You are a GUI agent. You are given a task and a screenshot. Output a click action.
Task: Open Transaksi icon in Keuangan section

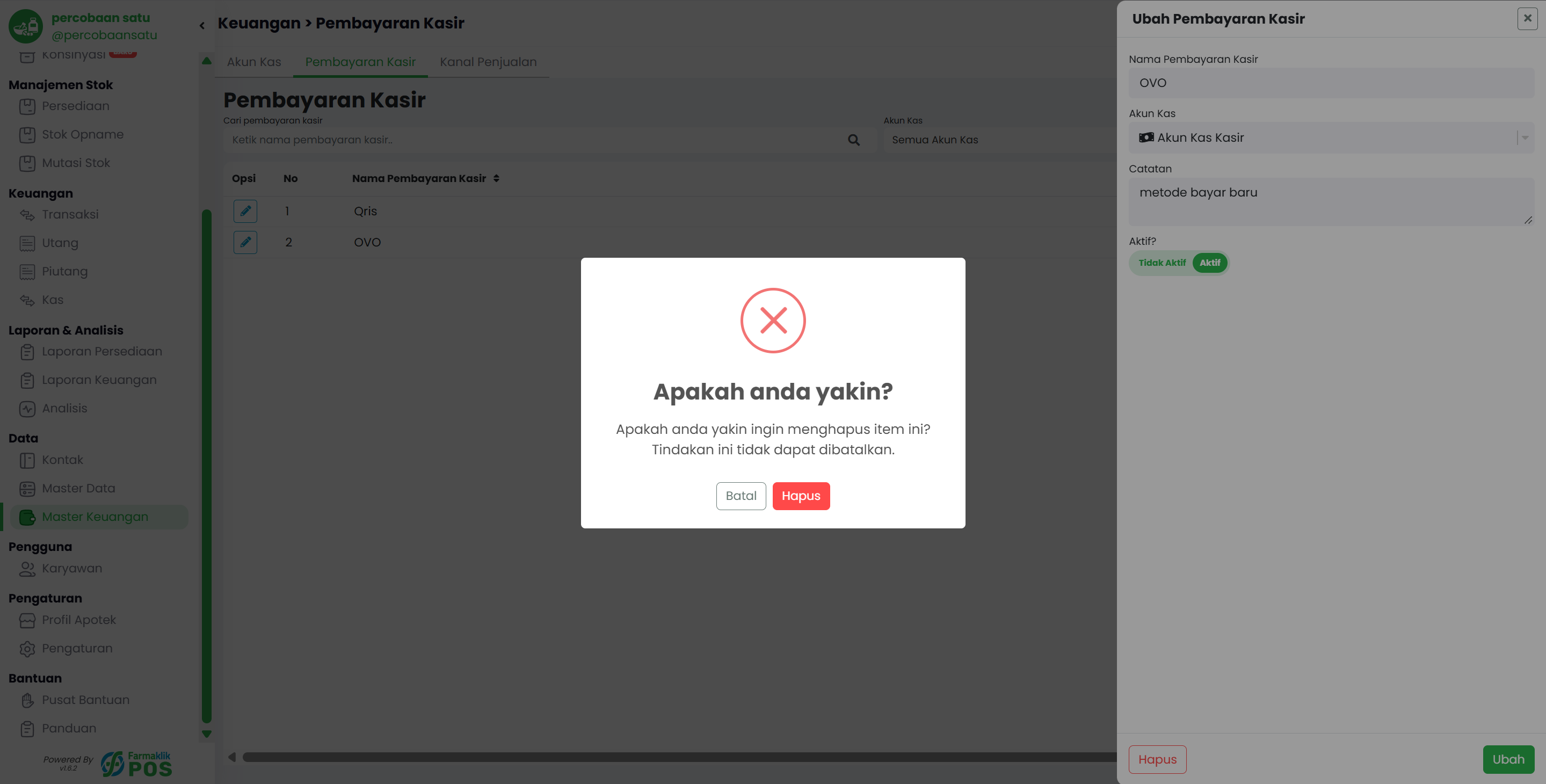[x=27, y=215]
